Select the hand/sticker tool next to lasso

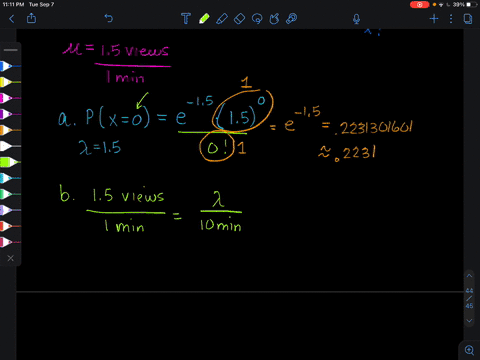274,19
